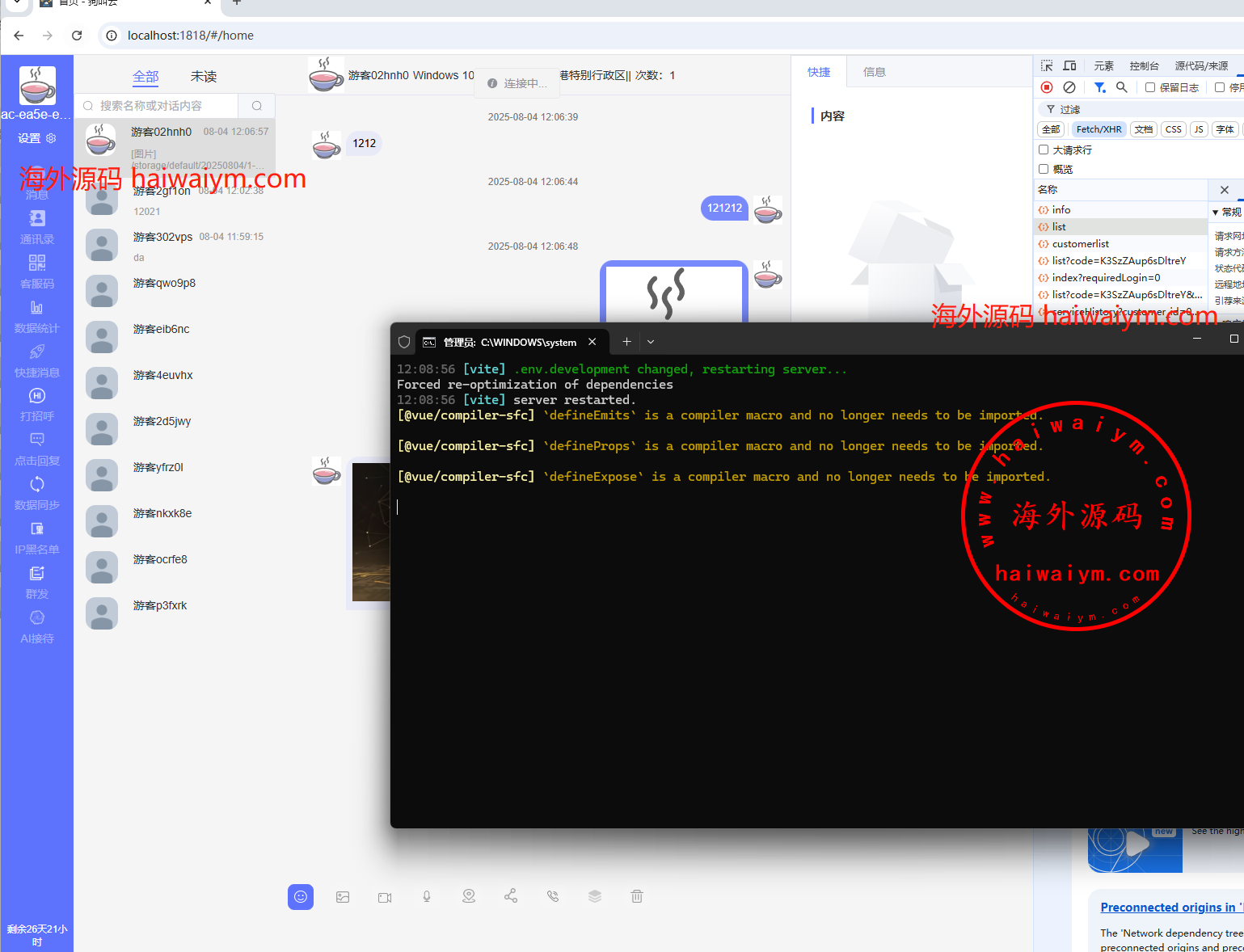Toggle the 概览 checkbox
The height and width of the screenshot is (952, 1244).
(1044, 169)
